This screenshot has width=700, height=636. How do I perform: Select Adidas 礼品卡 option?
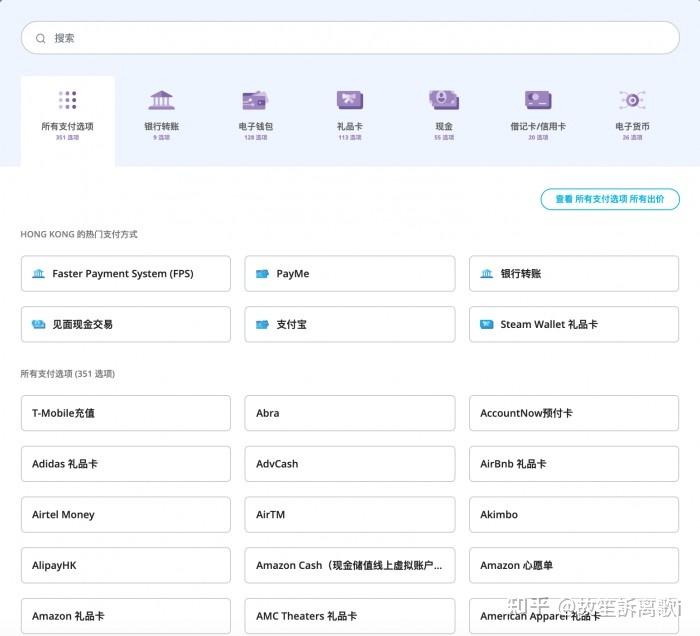[x=126, y=464]
